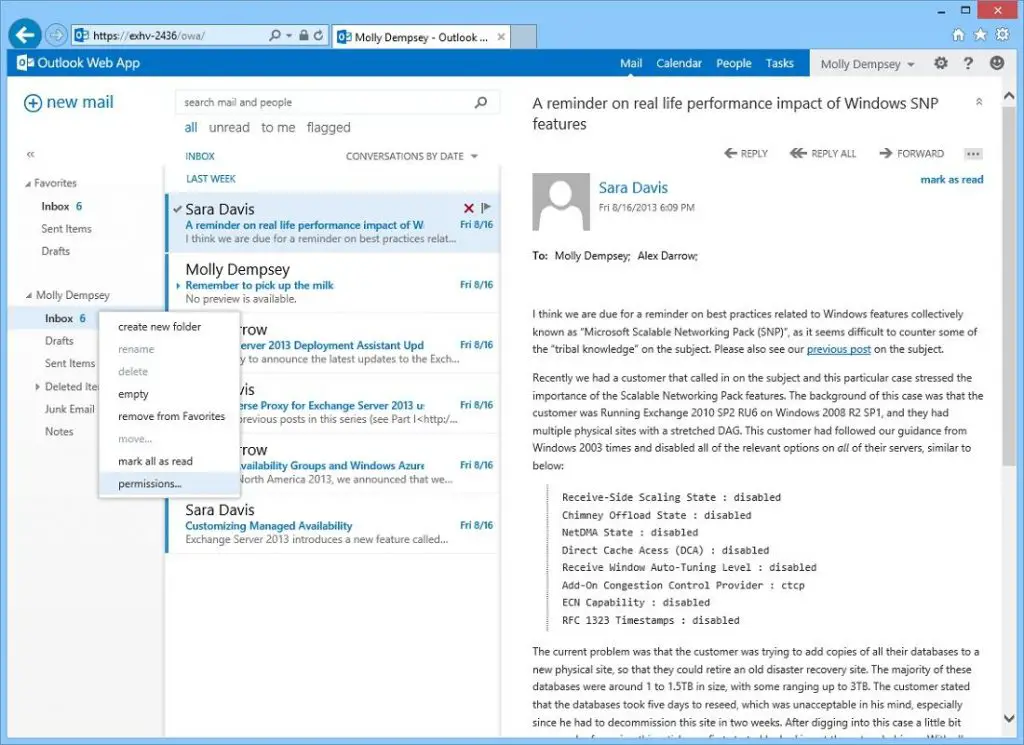The width and height of the screenshot is (1024, 745).
Task: Open the browser home icon
Action: (x=958, y=35)
